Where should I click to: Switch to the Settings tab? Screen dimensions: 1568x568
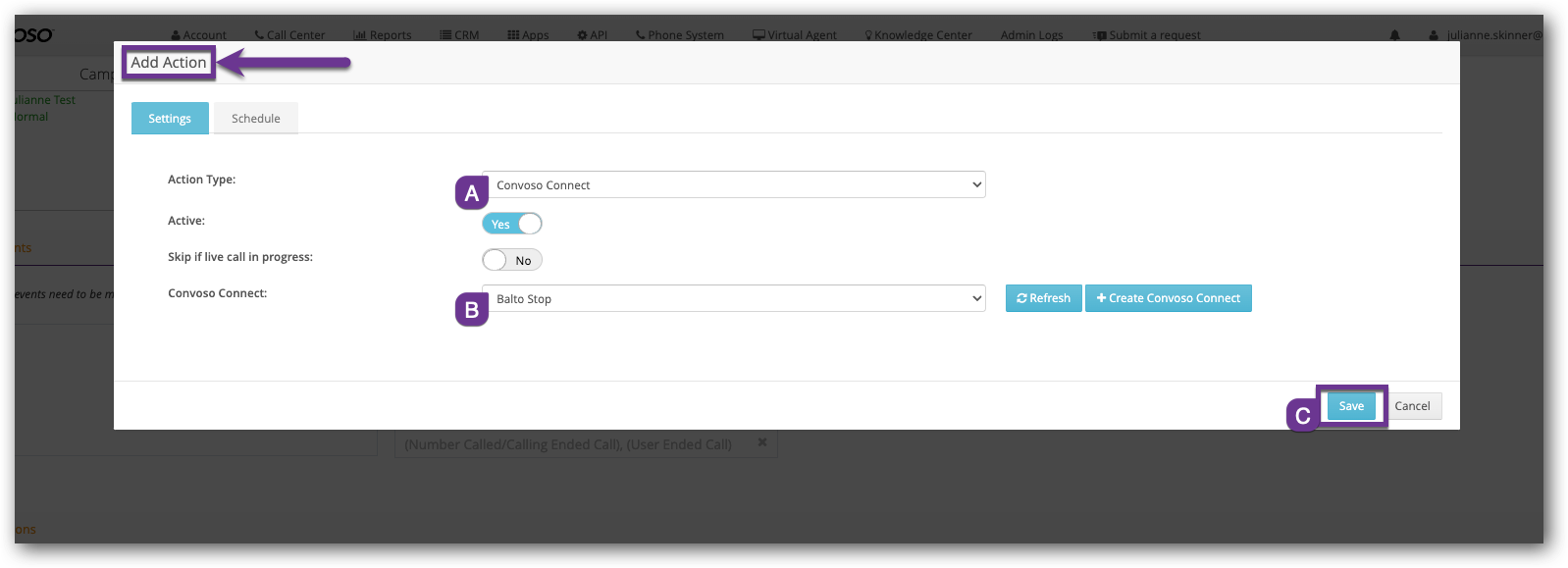point(170,119)
